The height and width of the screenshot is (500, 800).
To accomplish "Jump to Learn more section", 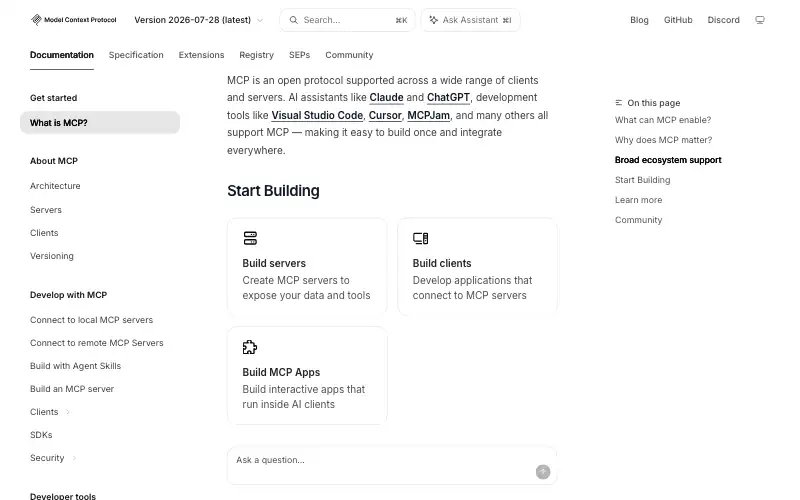I will pos(638,200).
